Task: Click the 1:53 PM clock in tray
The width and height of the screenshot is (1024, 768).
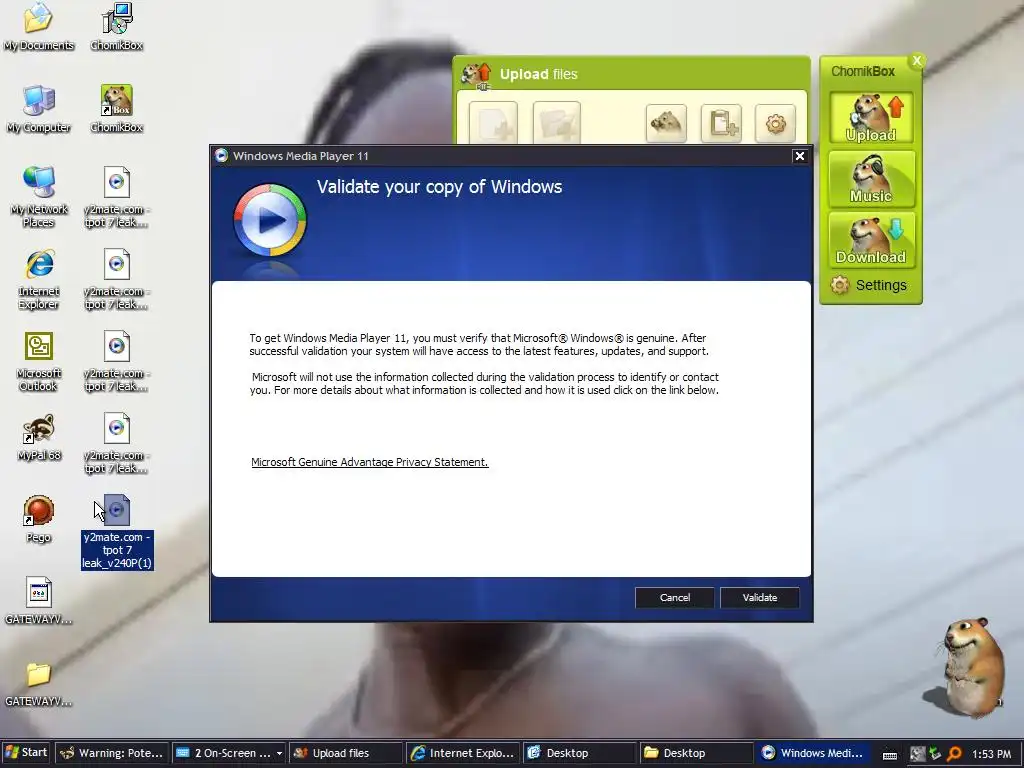Action: [x=991, y=754]
